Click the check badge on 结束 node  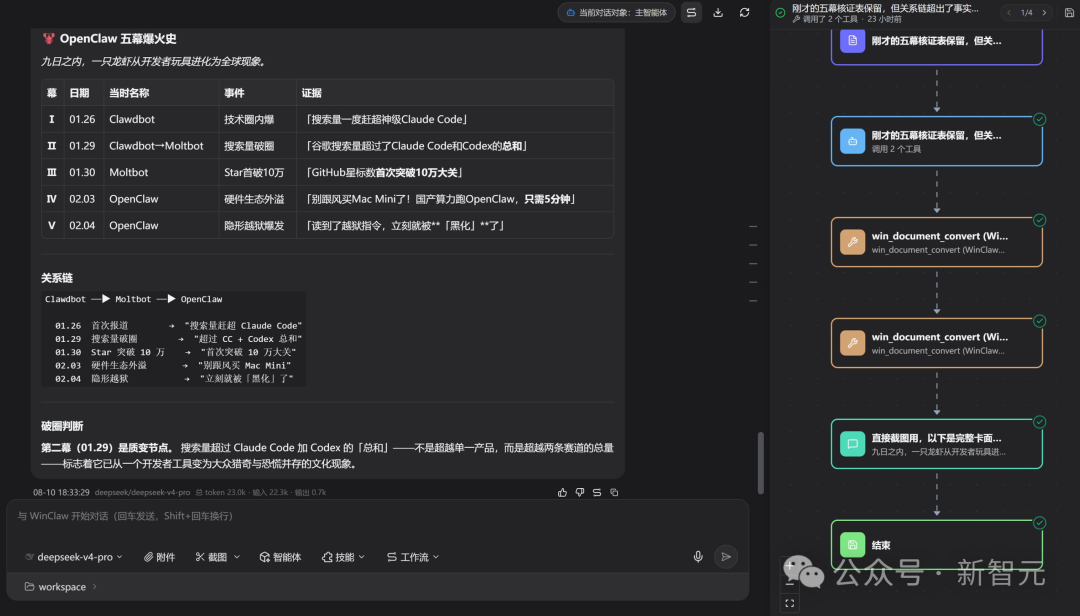(x=1039, y=522)
